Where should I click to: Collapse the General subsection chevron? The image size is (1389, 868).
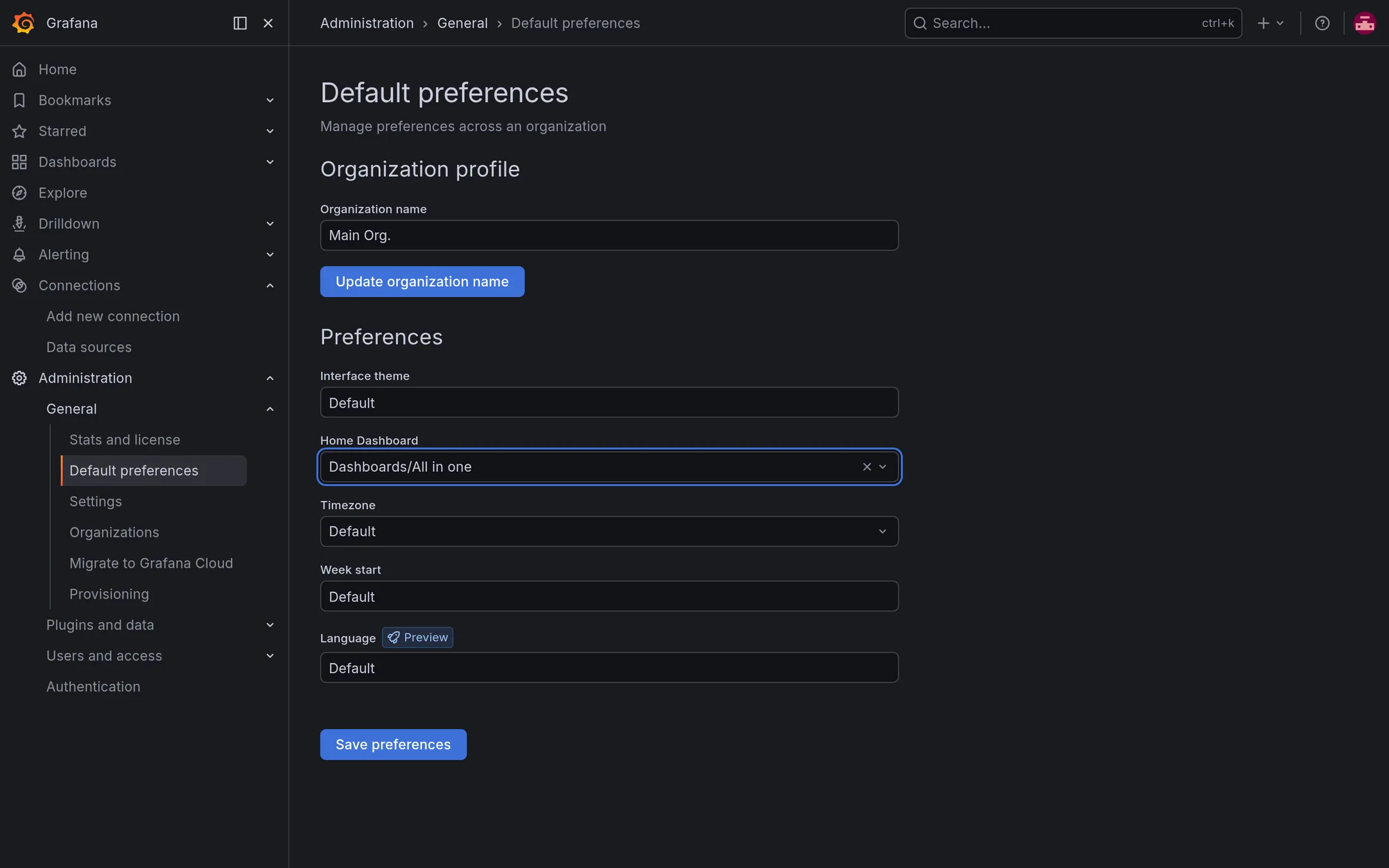pos(270,409)
